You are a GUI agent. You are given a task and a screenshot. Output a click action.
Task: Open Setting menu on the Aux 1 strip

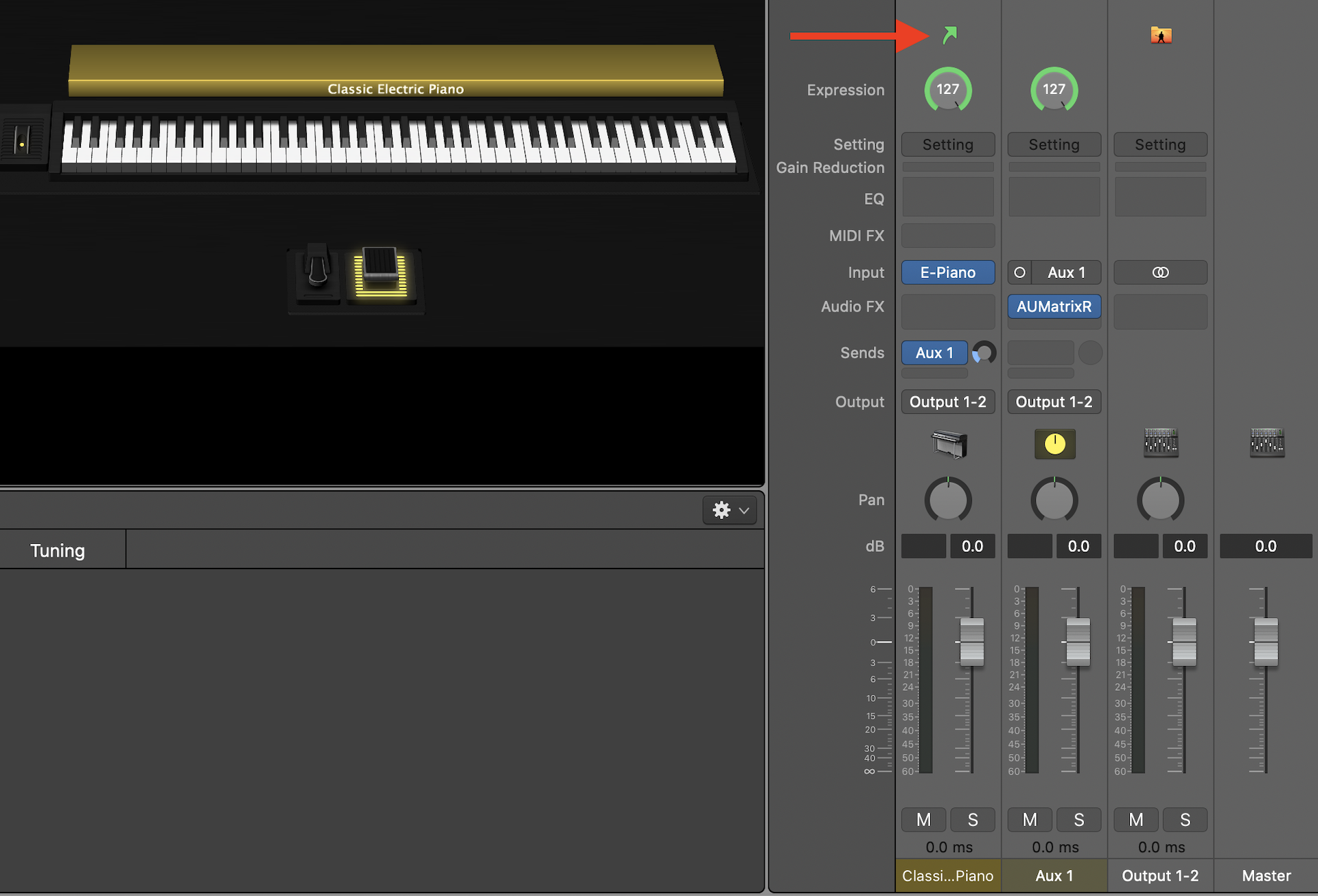pyautogui.click(x=1054, y=144)
